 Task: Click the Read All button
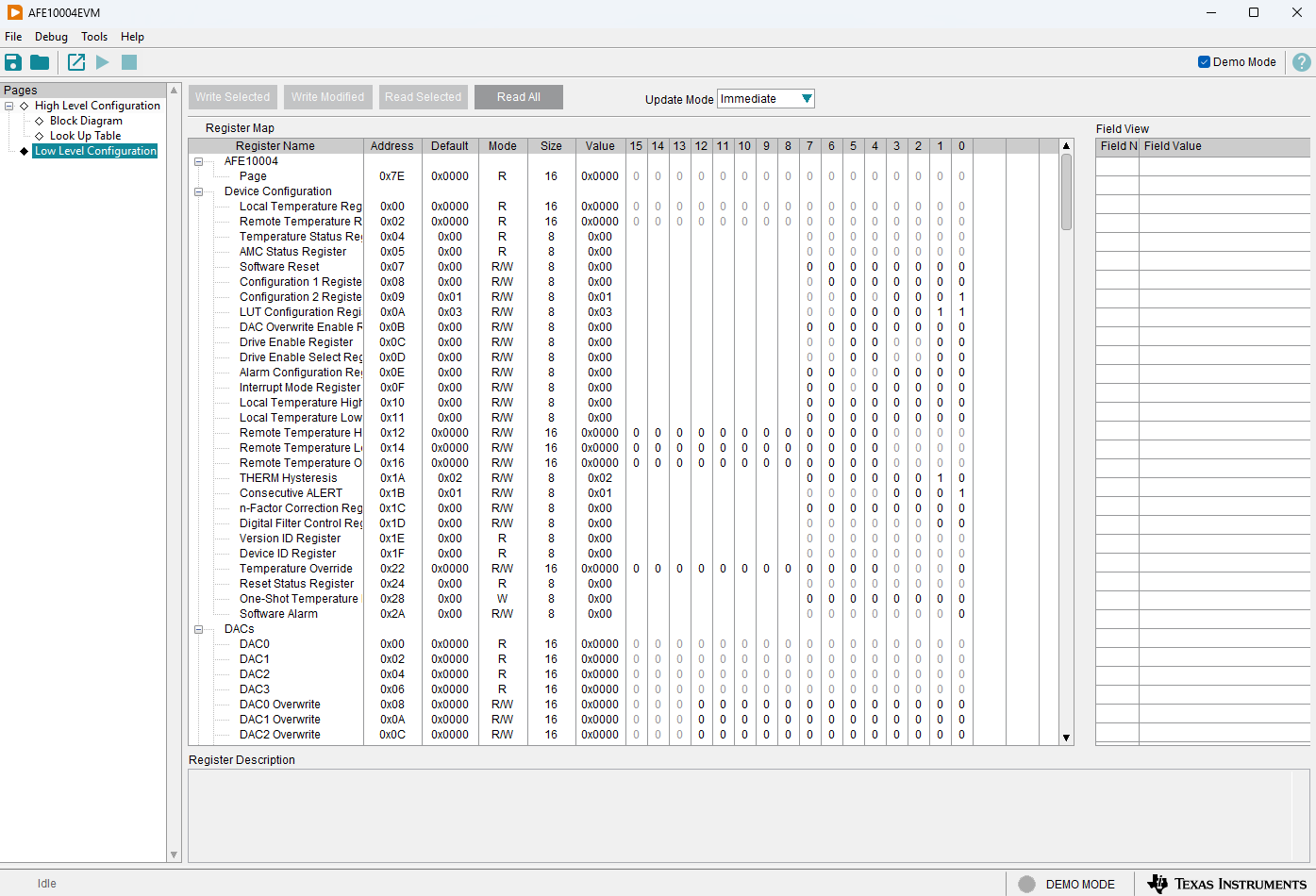518,97
